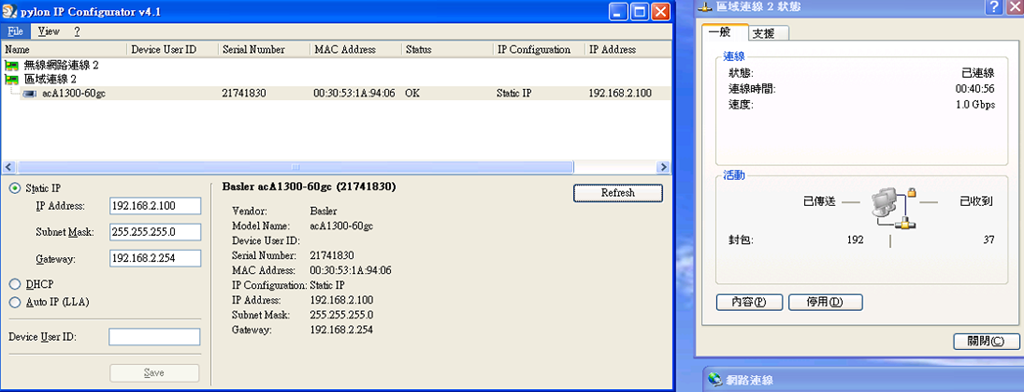Click the Refresh button
This screenshot has width=1024, height=392.
click(x=618, y=193)
